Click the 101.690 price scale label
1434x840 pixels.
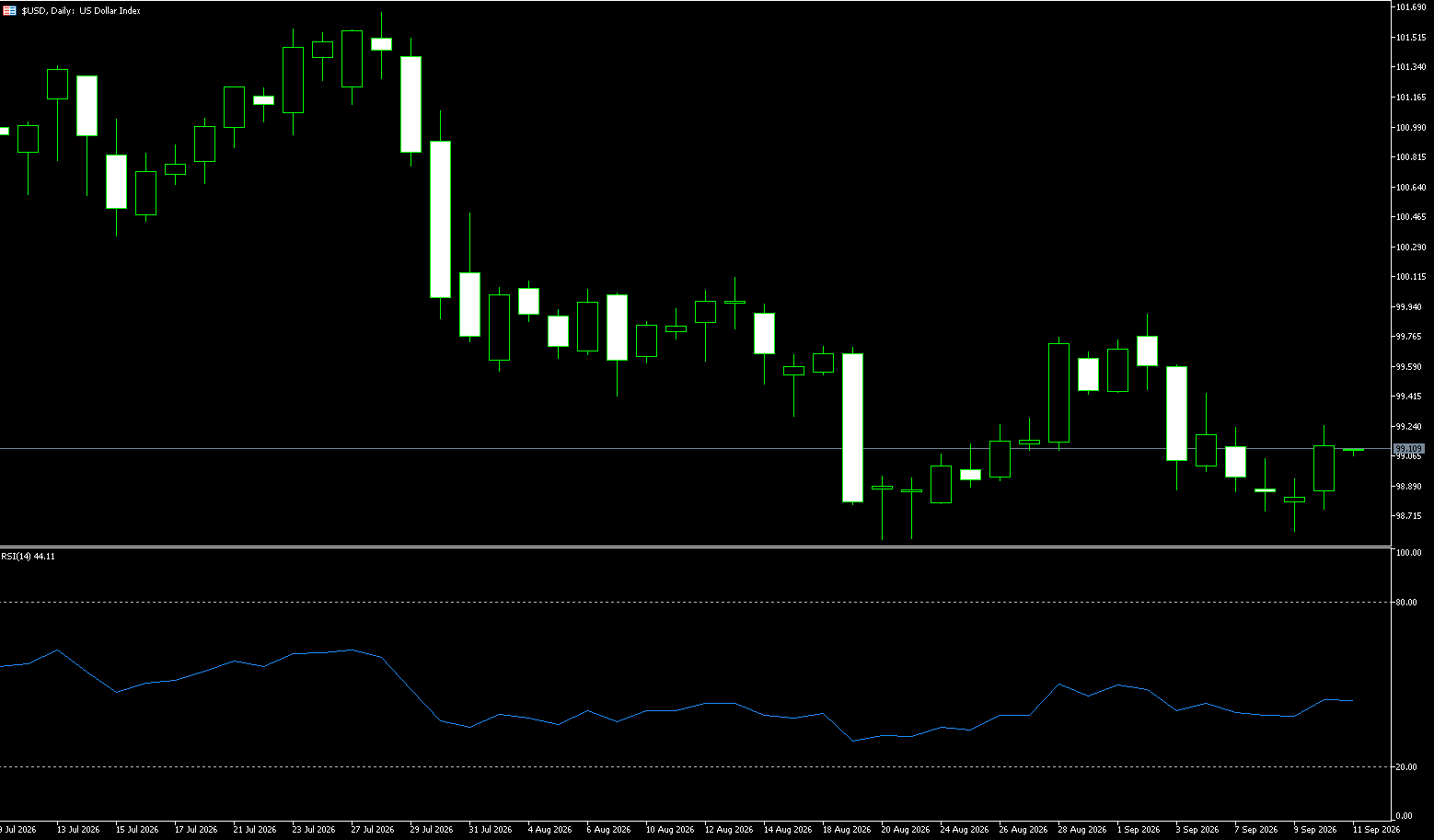1411,7
